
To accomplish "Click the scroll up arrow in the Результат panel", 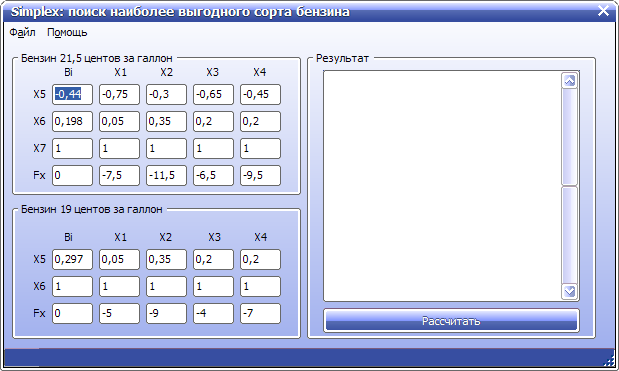I will [569, 81].
